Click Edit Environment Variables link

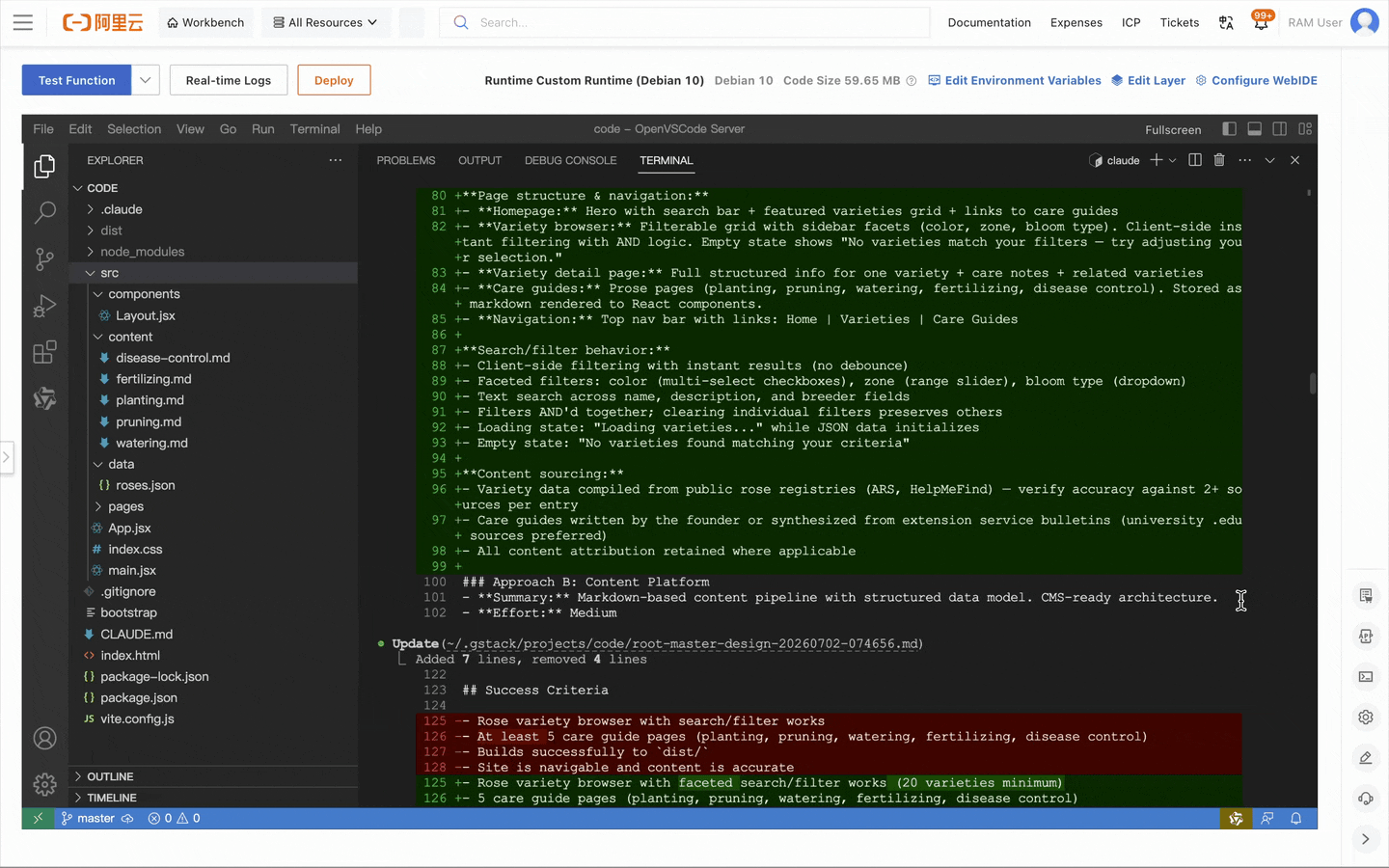pyautogui.click(x=1015, y=80)
